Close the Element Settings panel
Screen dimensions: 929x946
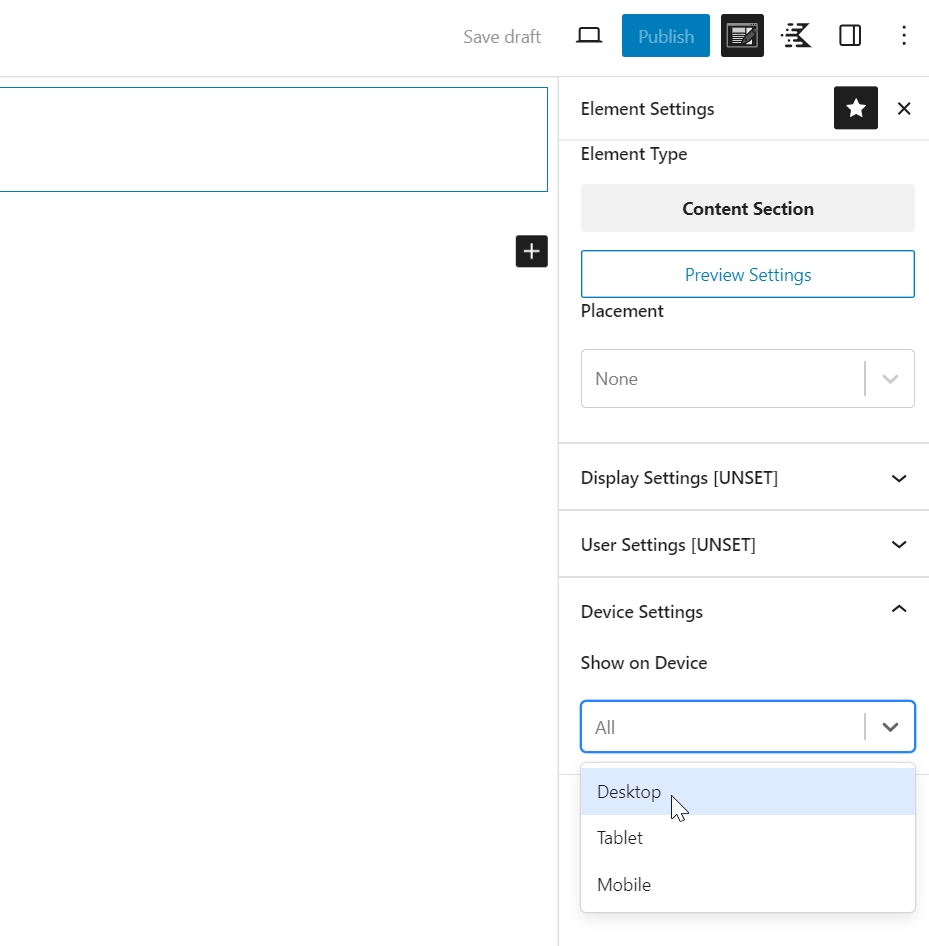pos(904,108)
